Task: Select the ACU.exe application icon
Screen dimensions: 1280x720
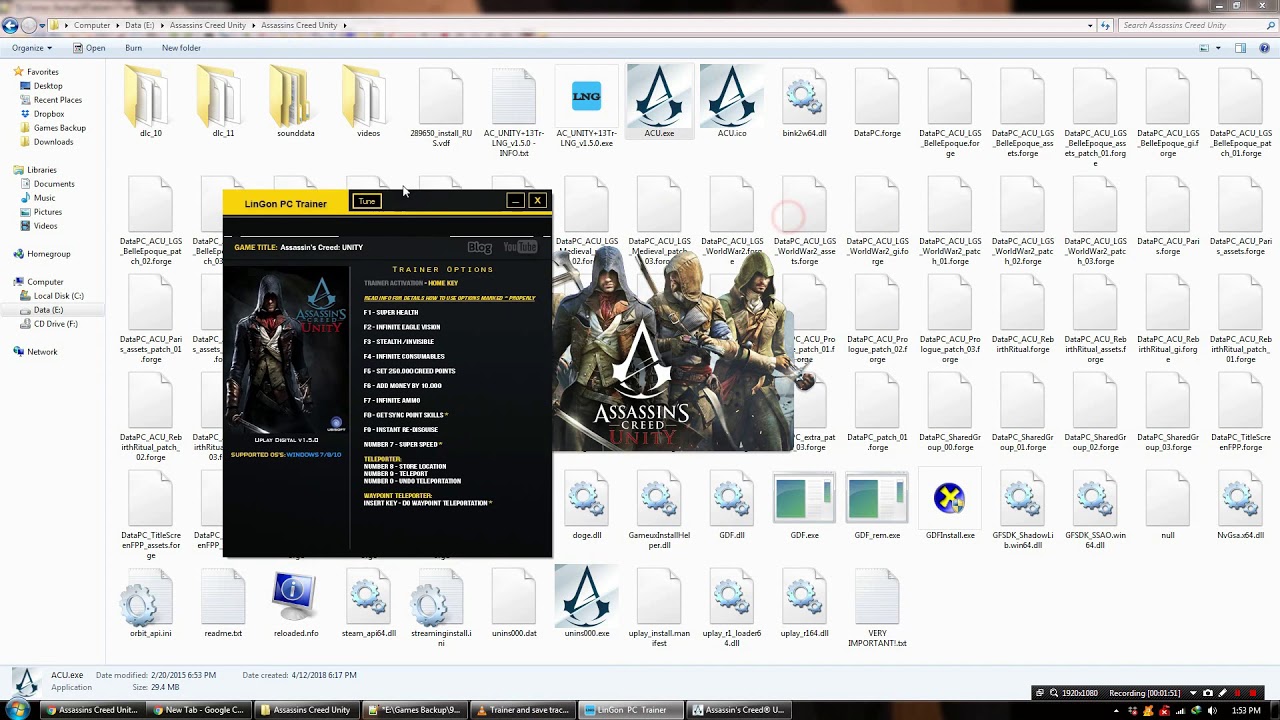Action: [x=659, y=100]
